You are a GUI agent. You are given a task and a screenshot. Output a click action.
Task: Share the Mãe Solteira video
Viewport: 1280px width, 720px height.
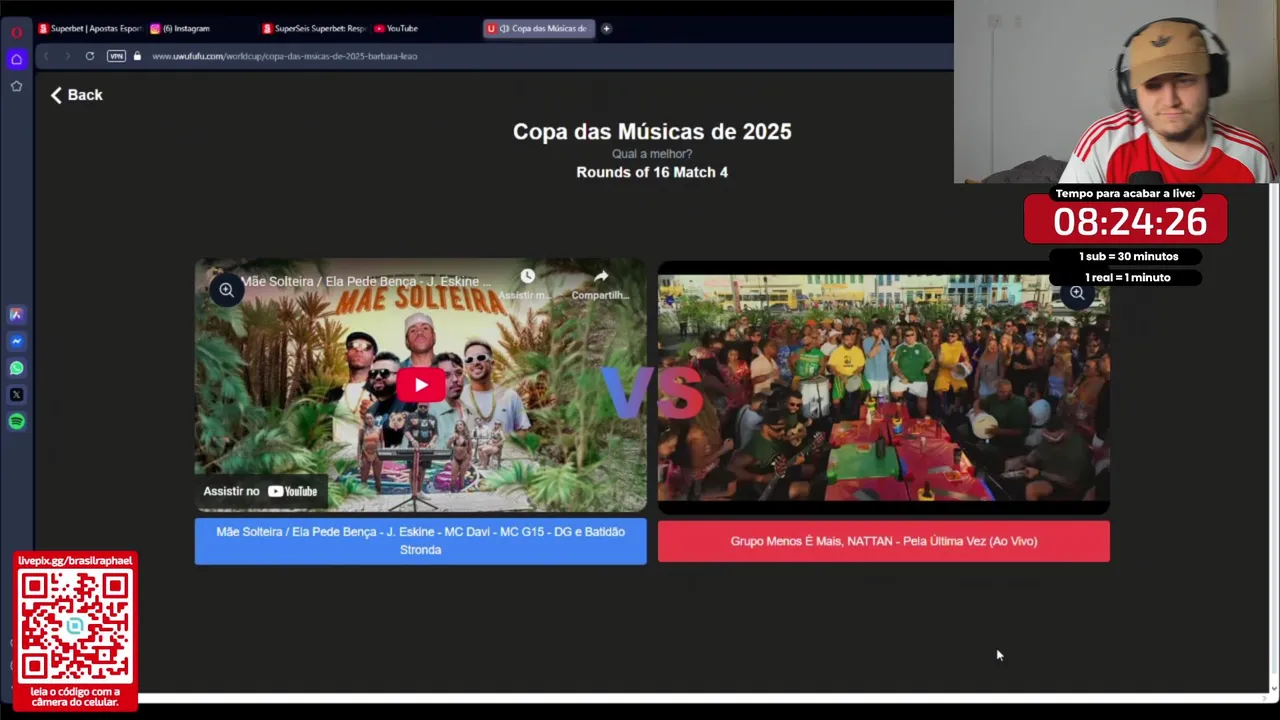coord(601,284)
